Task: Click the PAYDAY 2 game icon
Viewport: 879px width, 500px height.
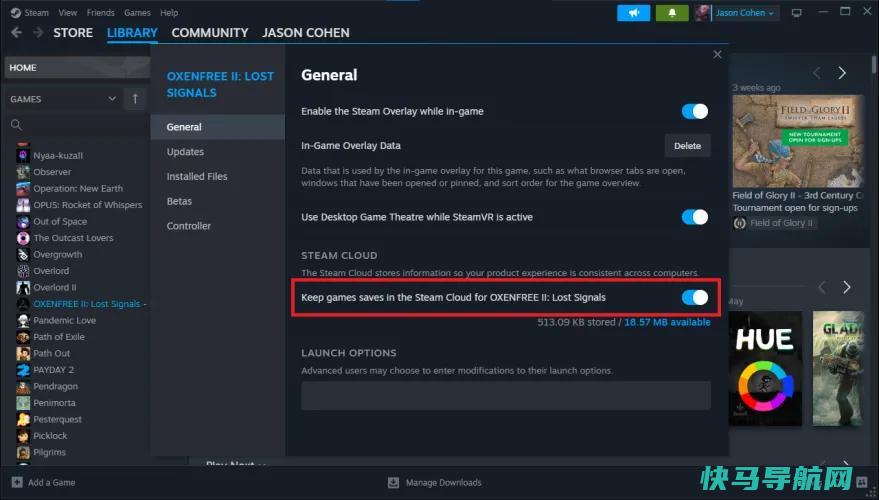Action: (23, 370)
